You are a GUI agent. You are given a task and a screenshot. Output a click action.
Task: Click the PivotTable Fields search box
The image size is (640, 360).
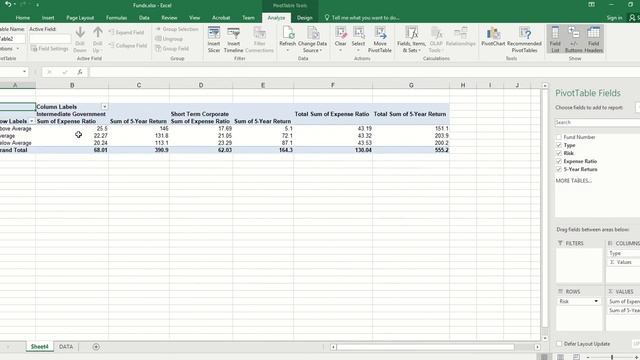597,122
